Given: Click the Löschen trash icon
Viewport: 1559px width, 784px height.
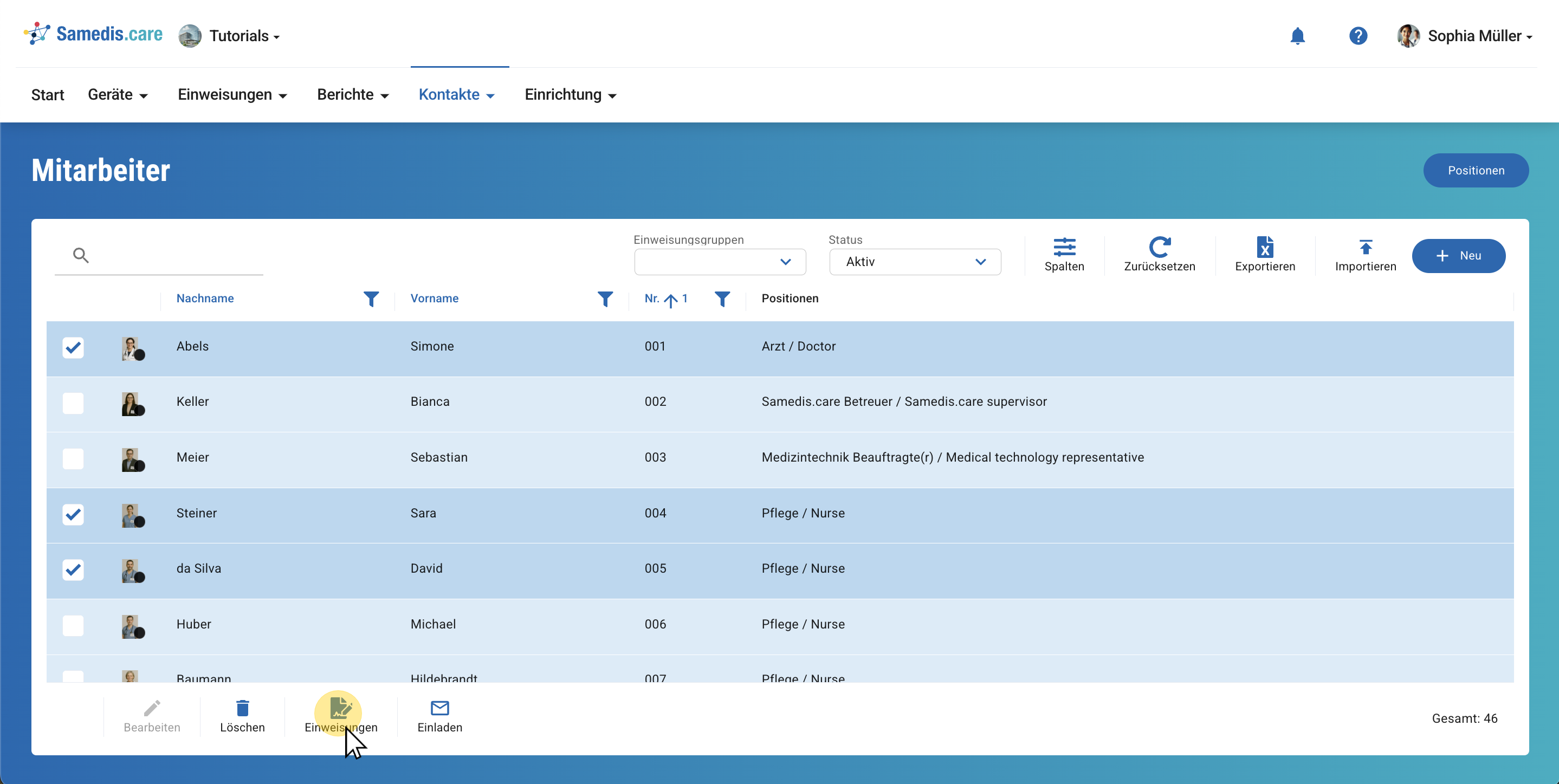Looking at the screenshot, I should 242,708.
